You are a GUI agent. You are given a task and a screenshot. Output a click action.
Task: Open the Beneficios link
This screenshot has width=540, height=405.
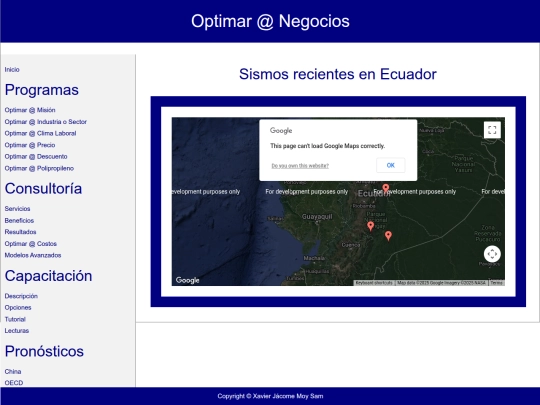[19, 220]
